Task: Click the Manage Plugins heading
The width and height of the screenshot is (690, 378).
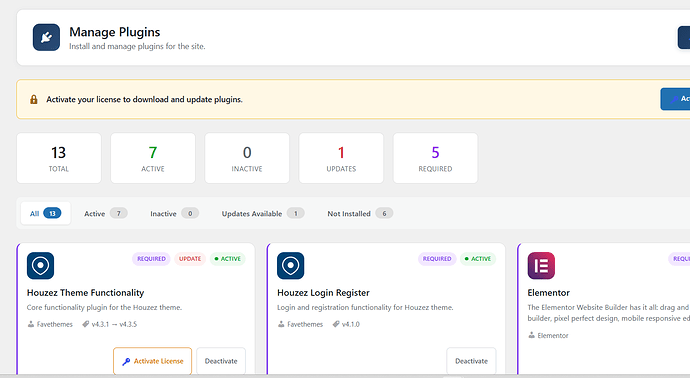Action: 114,32
